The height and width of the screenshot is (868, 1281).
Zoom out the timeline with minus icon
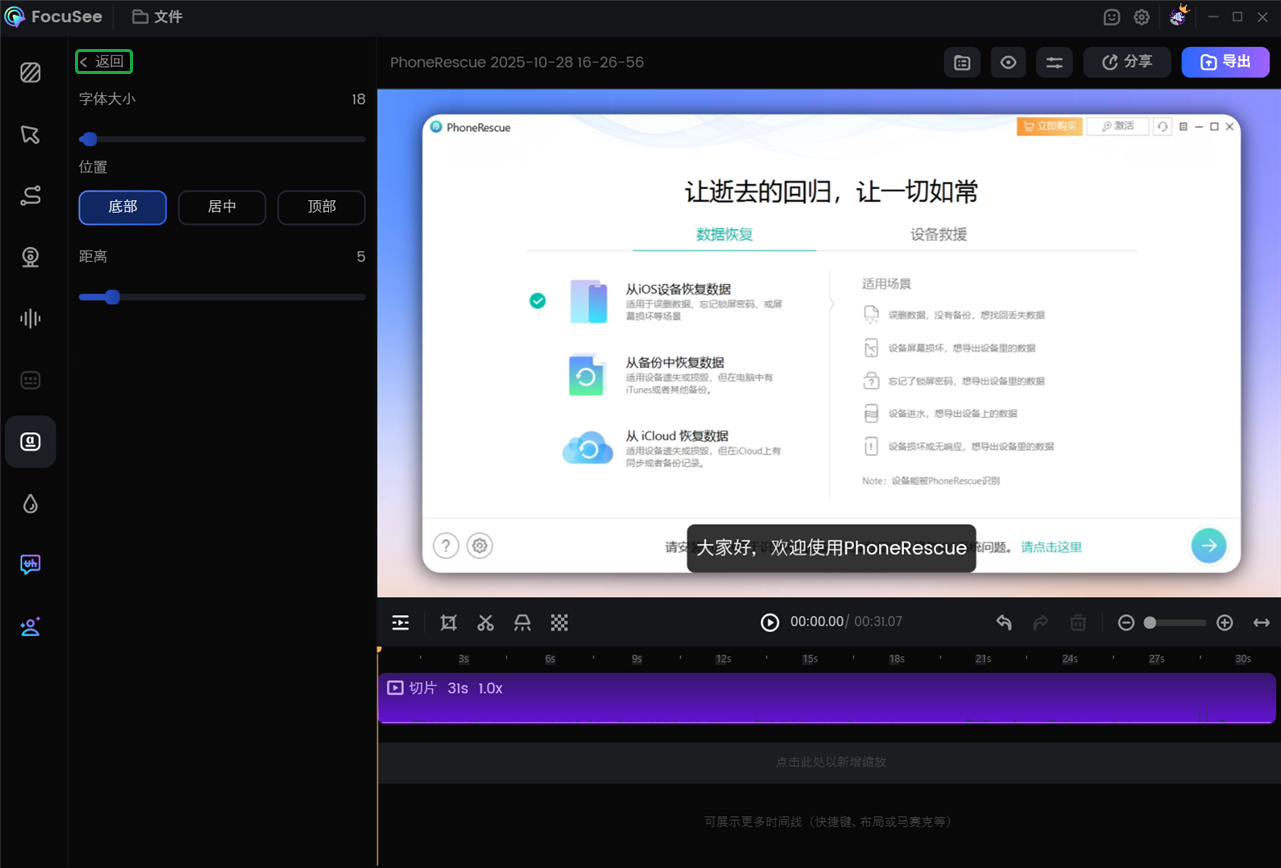pos(1126,622)
